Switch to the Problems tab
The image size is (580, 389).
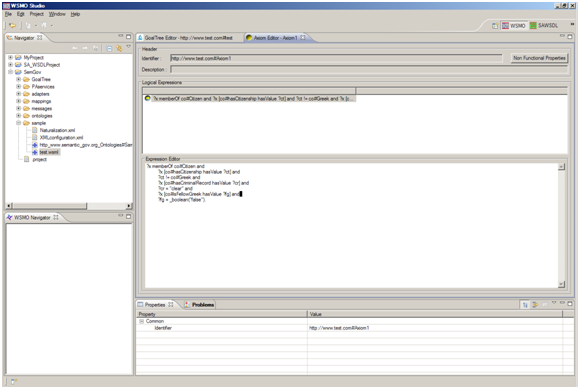click(199, 305)
